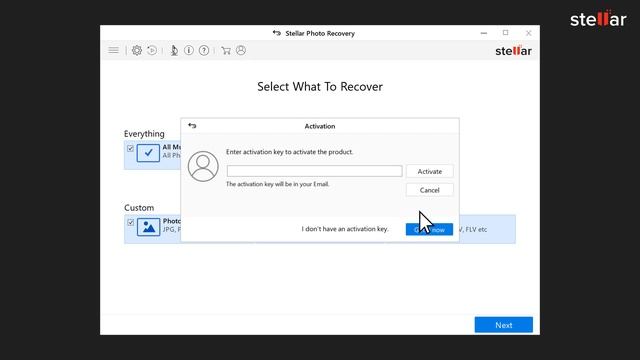This screenshot has height=360, width=640.
Task: Click the "Activation" dialog title
Action: (320, 126)
